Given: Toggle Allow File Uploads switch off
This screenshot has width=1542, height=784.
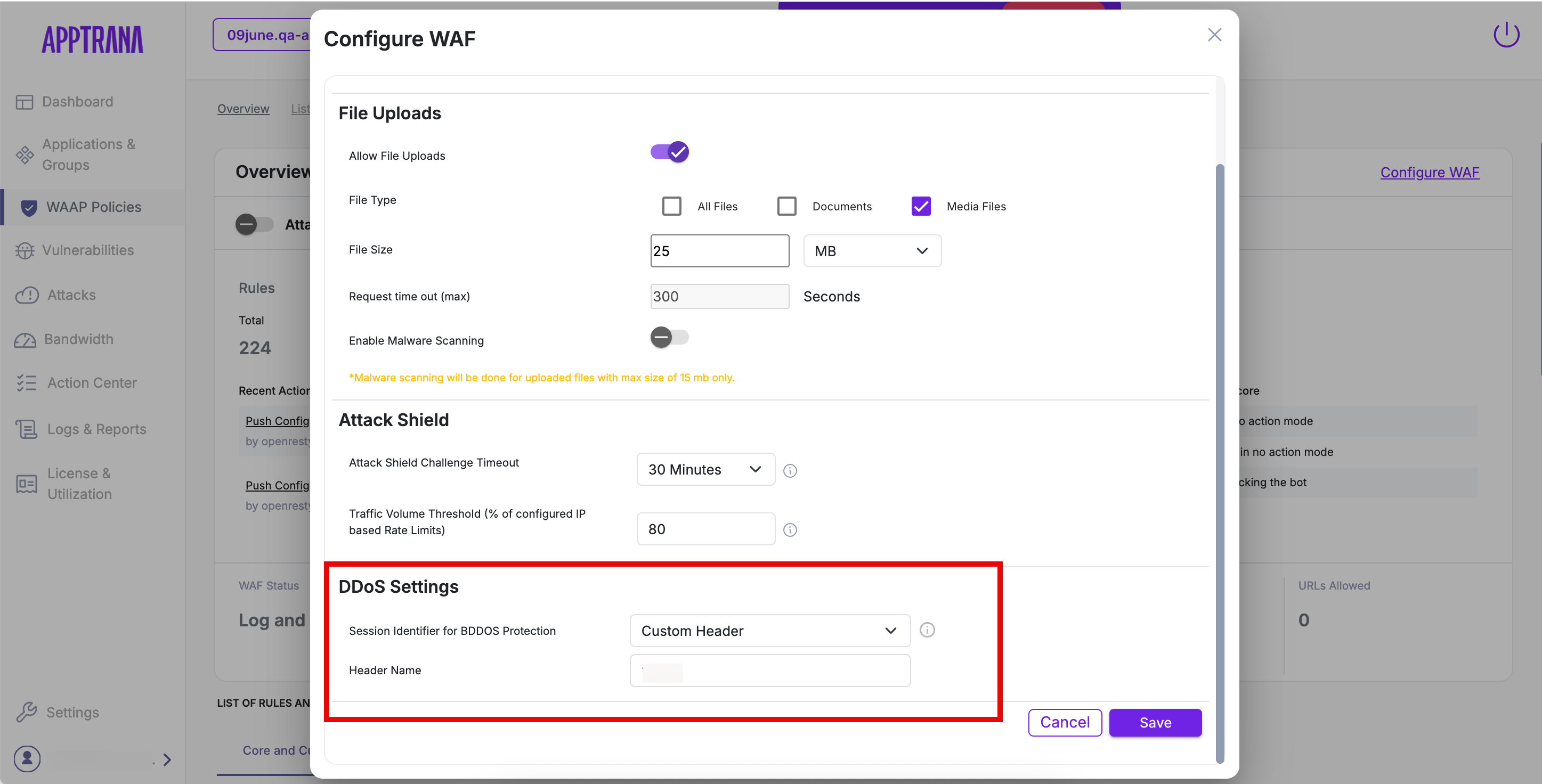Looking at the screenshot, I should click(x=669, y=152).
